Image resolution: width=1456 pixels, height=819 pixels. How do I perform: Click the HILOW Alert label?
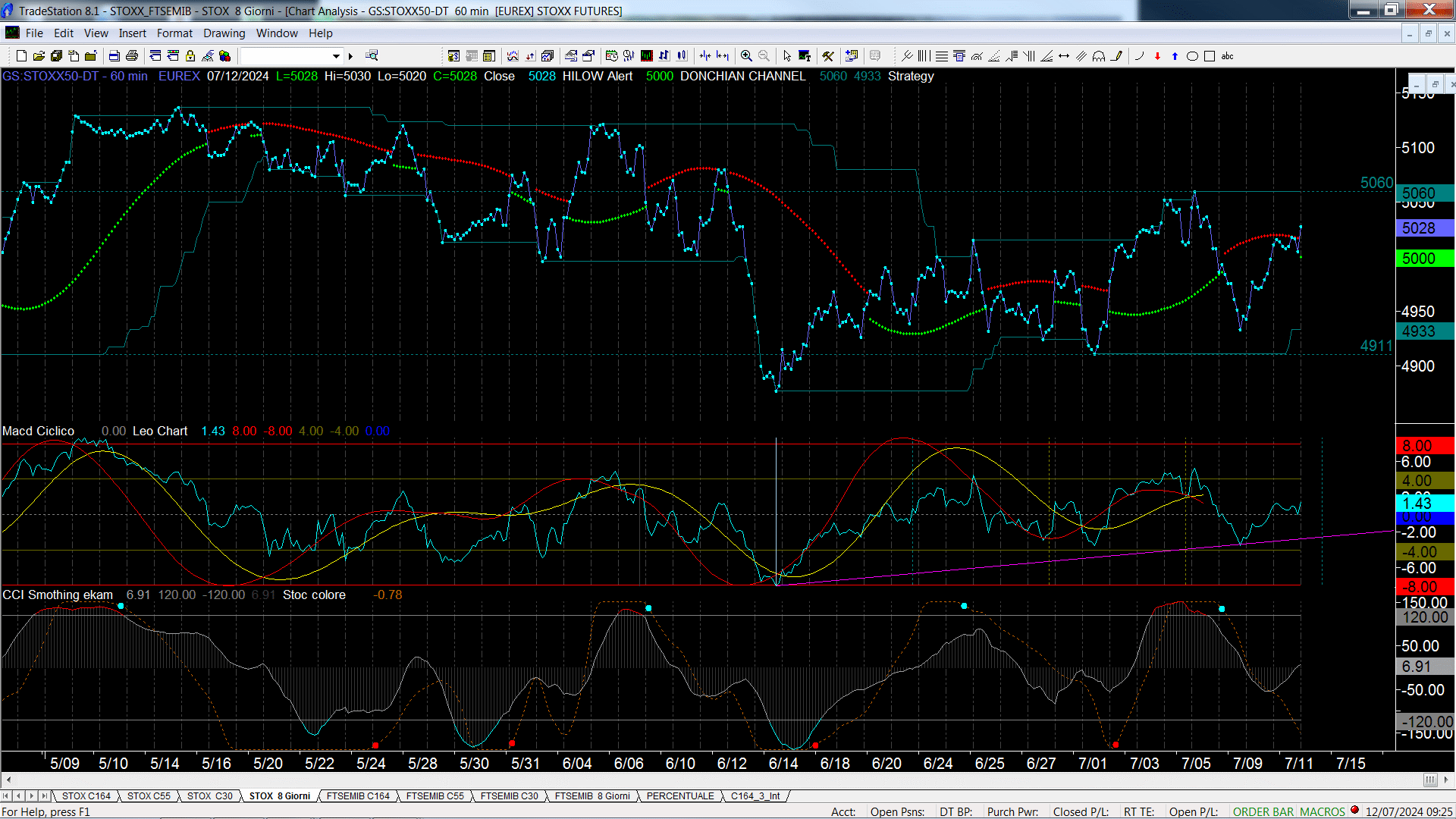(598, 76)
